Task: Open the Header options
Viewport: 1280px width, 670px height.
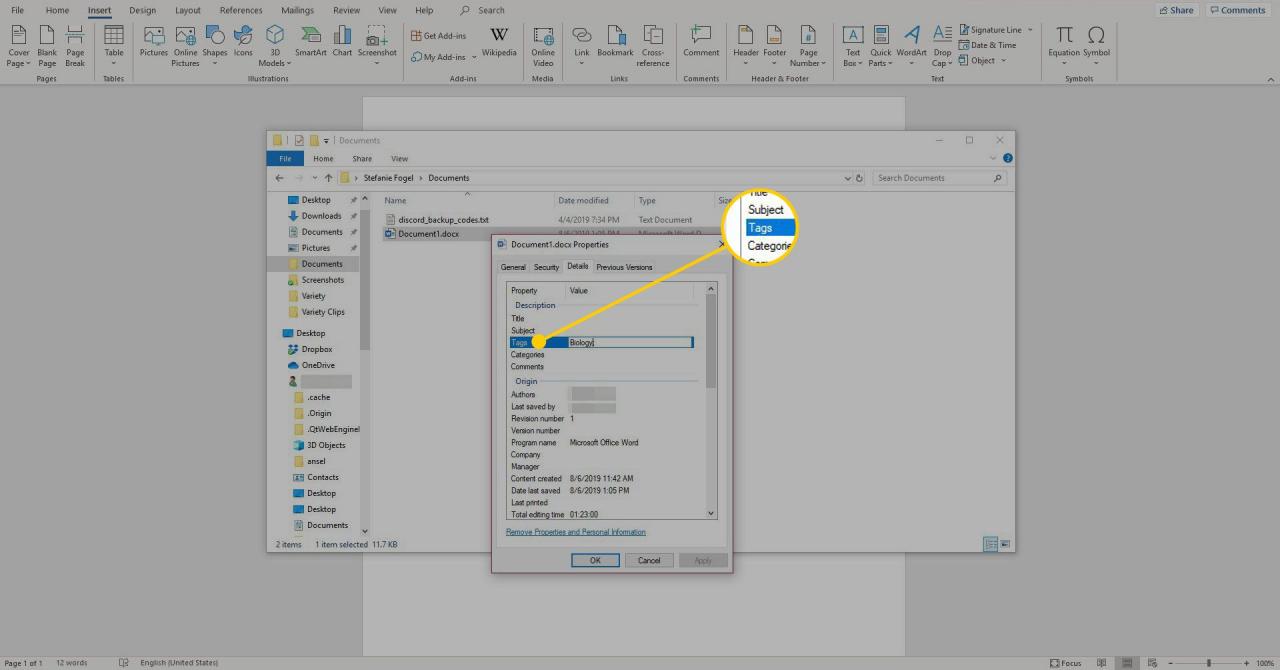Action: click(746, 47)
